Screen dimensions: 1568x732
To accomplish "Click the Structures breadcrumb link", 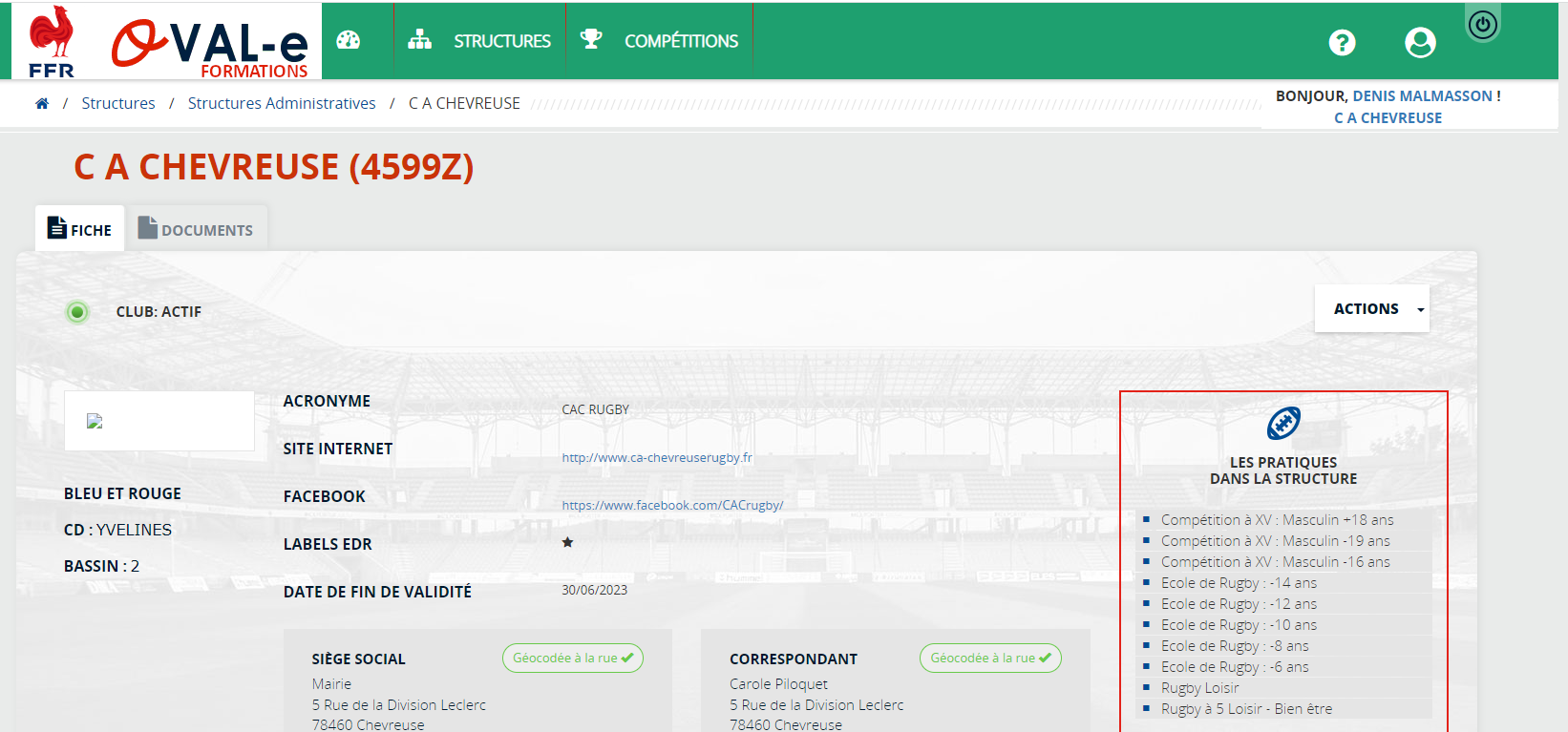I will pyautogui.click(x=118, y=103).
